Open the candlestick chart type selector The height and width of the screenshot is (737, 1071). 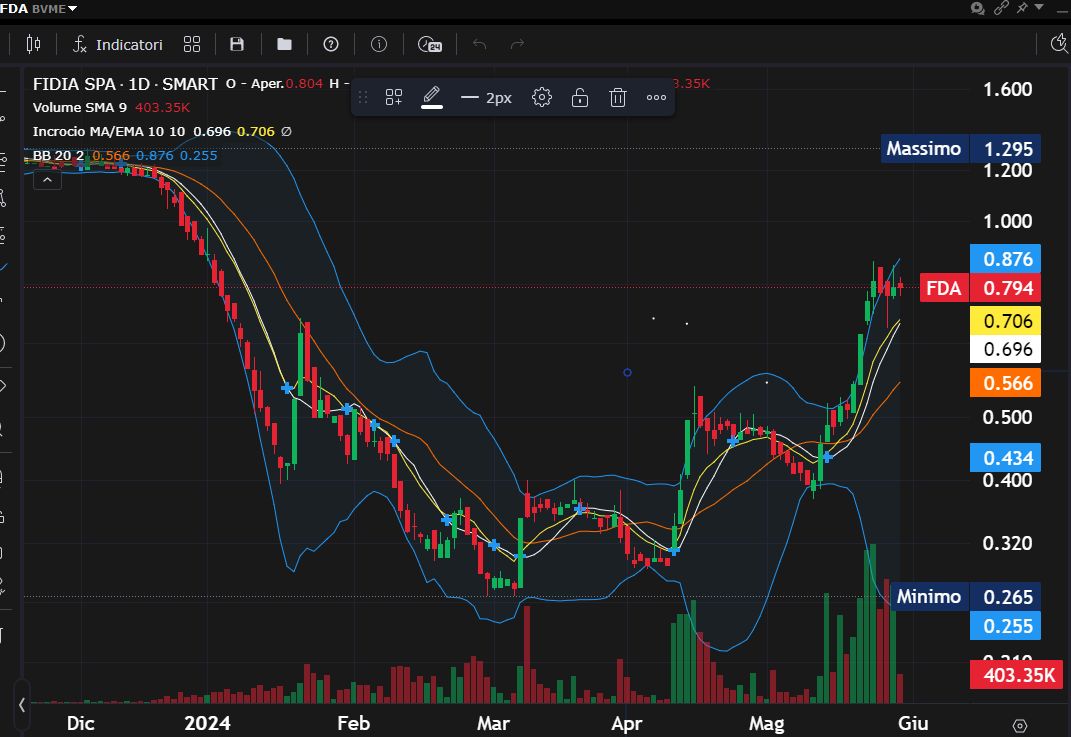[33, 44]
